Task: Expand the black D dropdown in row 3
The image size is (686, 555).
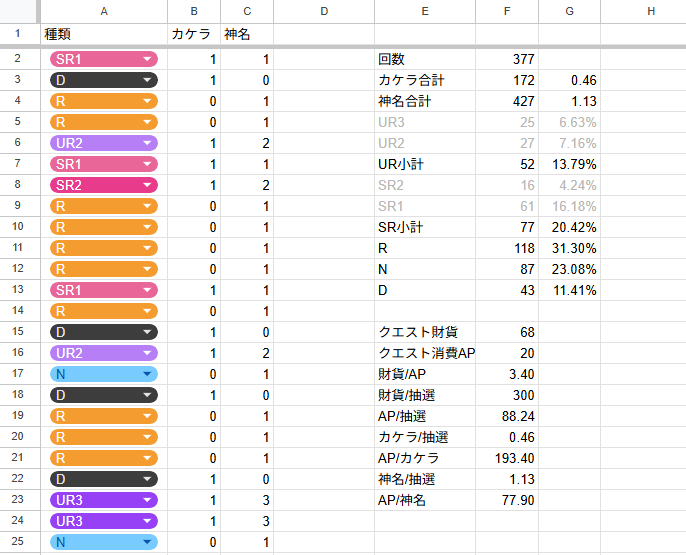Action: click(x=148, y=80)
